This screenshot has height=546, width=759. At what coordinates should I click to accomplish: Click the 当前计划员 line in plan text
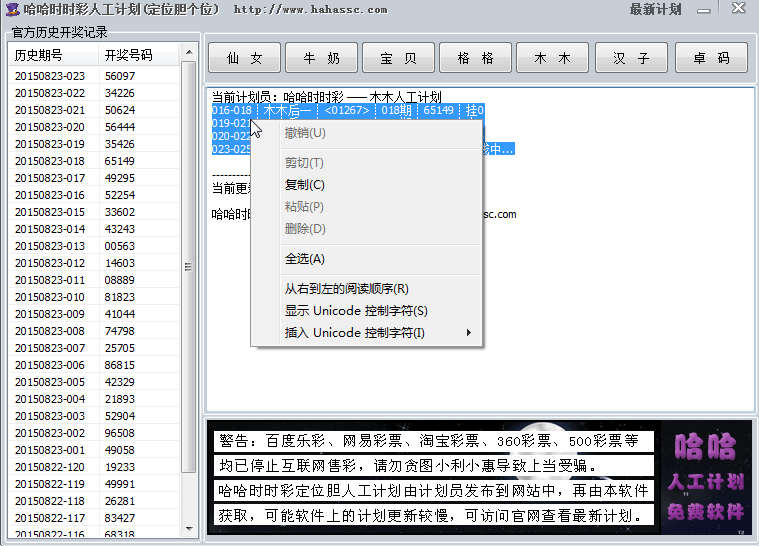pyautogui.click(x=327, y=97)
